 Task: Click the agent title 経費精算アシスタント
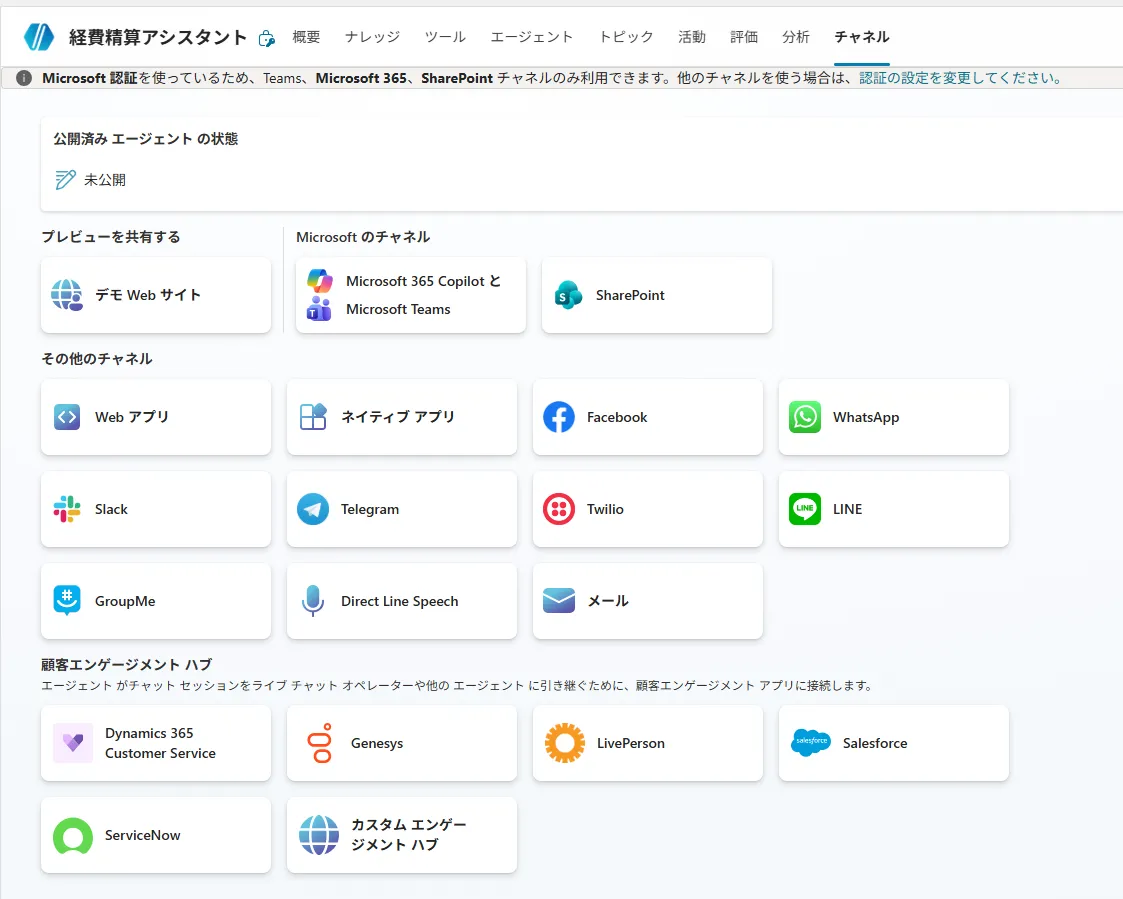(x=158, y=37)
